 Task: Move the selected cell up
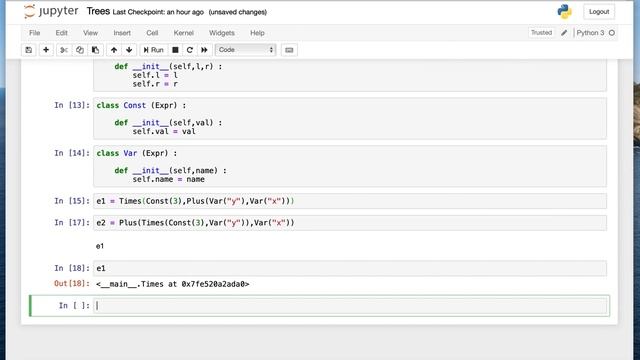coord(114,50)
